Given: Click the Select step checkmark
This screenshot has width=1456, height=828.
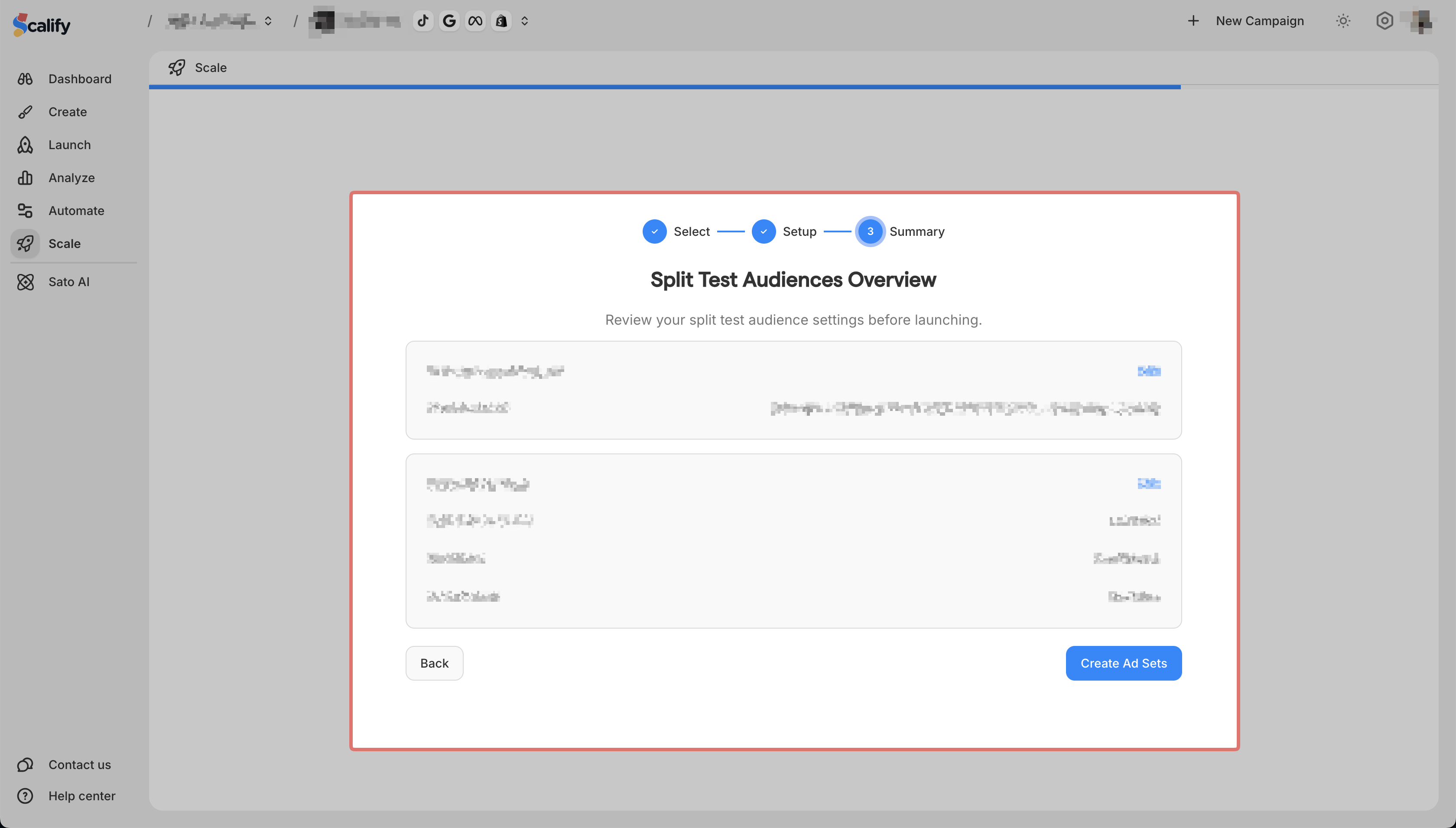Looking at the screenshot, I should click(x=654, y=231).
